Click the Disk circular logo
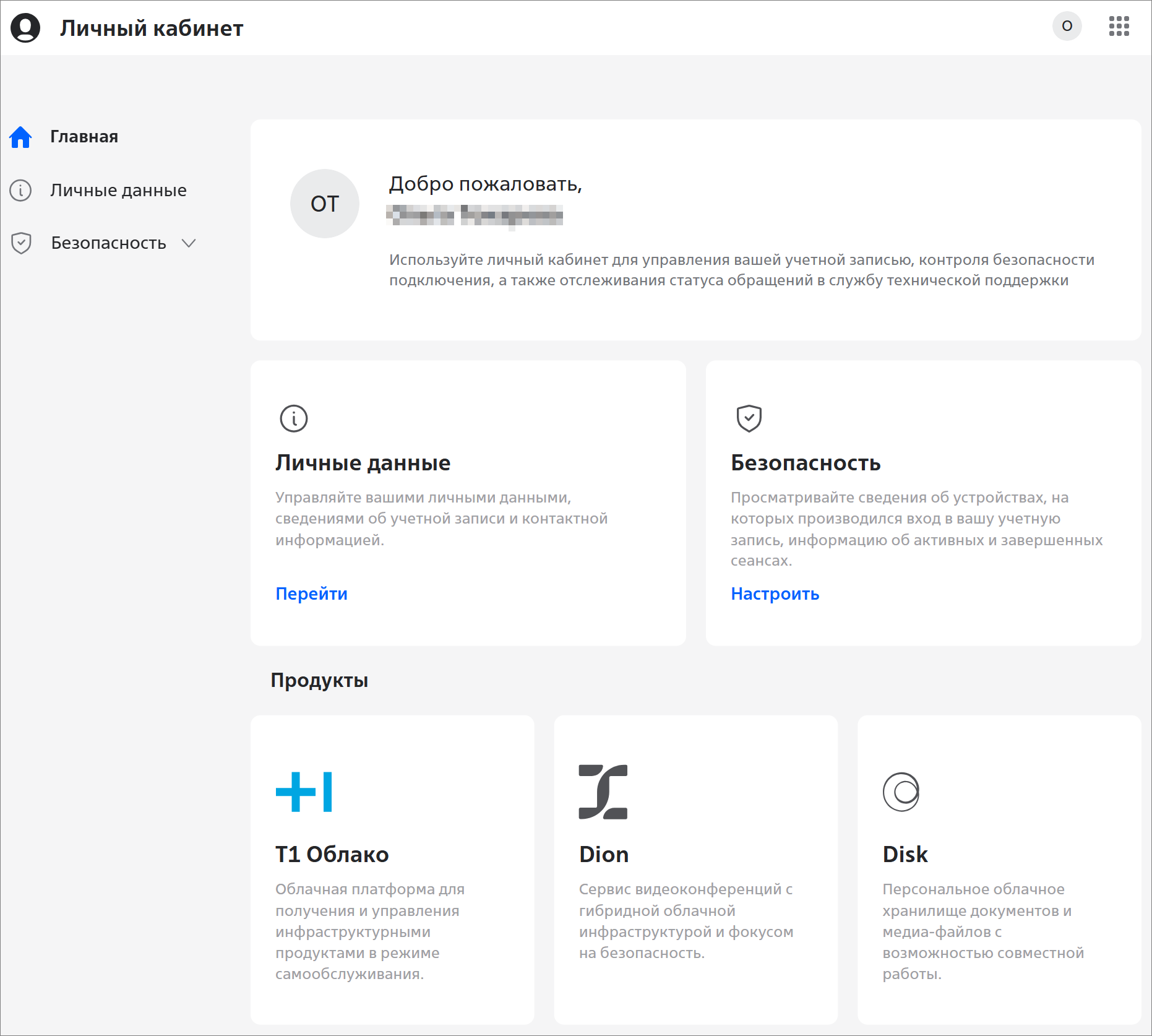The height and width of the screenshot is (1036, 1152). coord(901,792)
